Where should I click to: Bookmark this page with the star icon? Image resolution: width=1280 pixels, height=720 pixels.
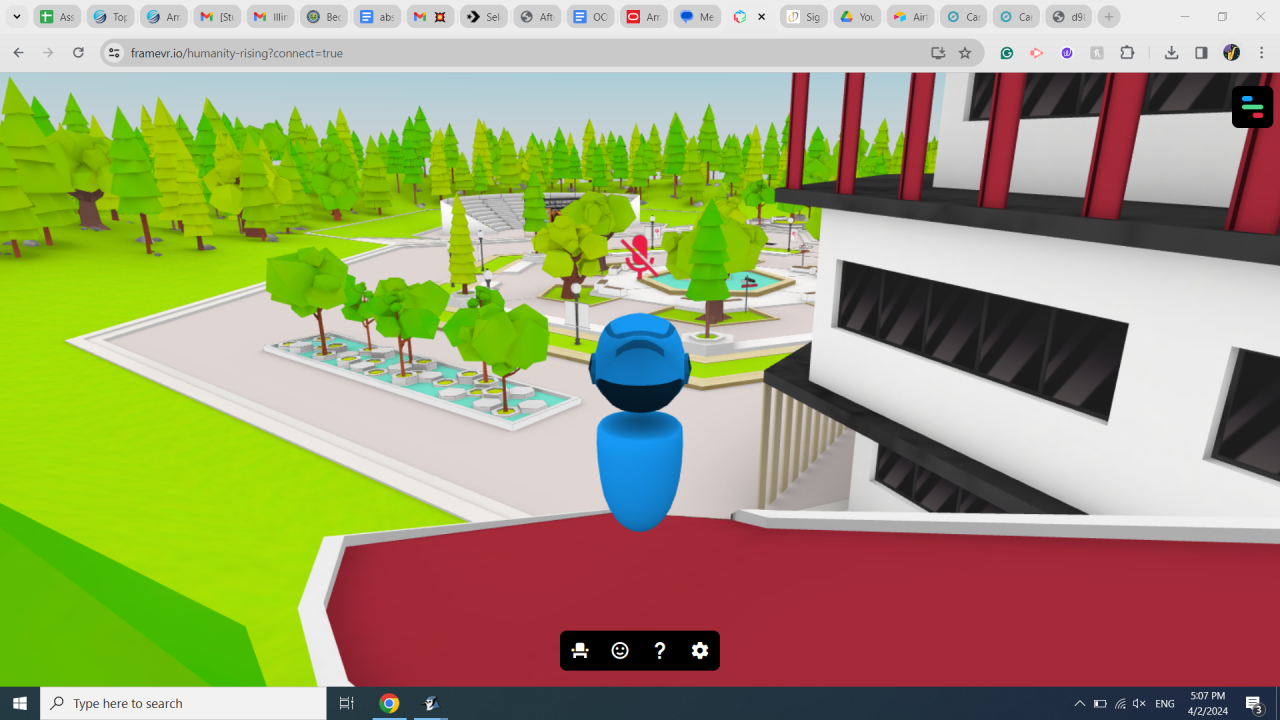pos(965,53)
